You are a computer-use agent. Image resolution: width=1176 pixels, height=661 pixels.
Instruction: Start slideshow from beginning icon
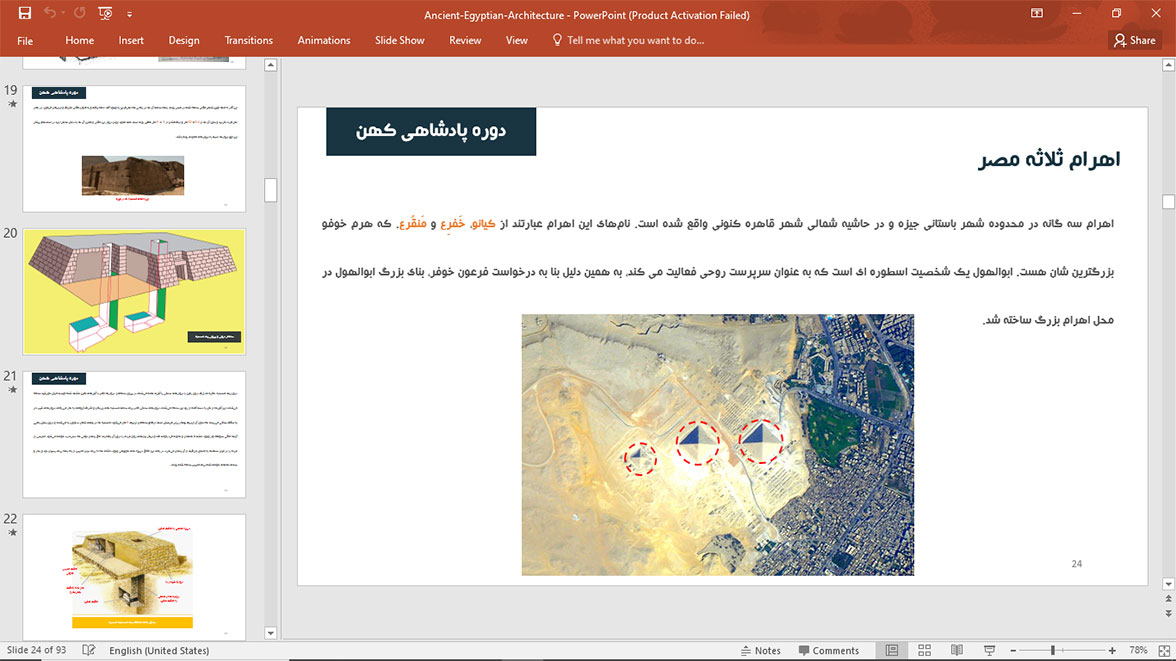105,14
